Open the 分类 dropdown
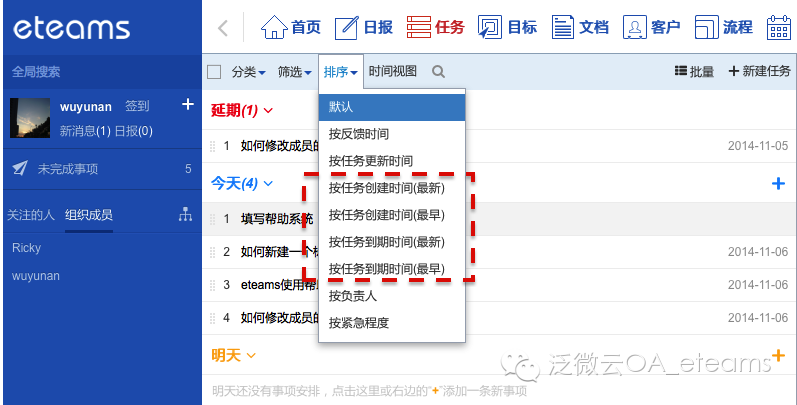Viewport: 797px width, 405px height. 249,72
